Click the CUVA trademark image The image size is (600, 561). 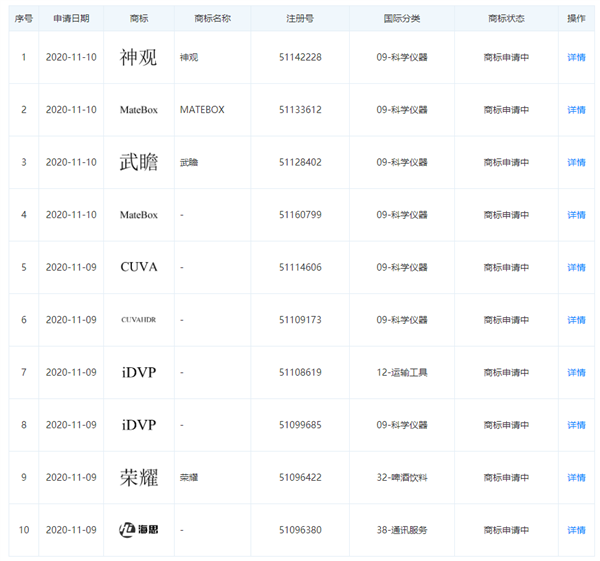[138, 267]
